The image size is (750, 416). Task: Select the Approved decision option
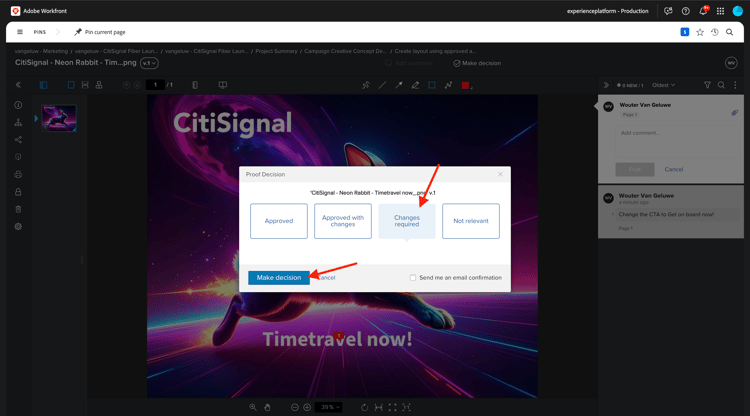click(x=279, y=221)
